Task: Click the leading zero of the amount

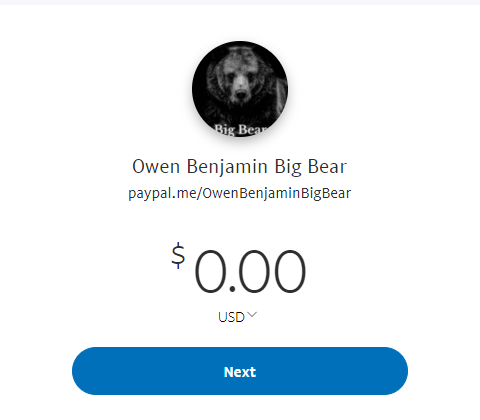Action: 211,271
